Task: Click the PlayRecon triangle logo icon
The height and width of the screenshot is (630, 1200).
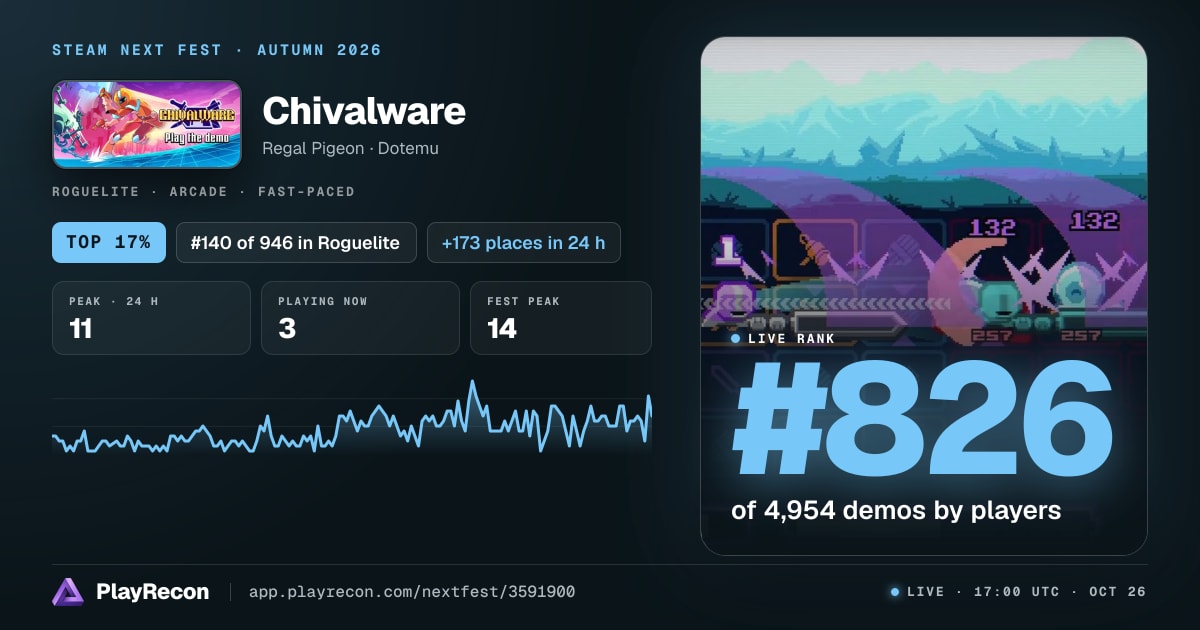Action: (x=68, y=592)
